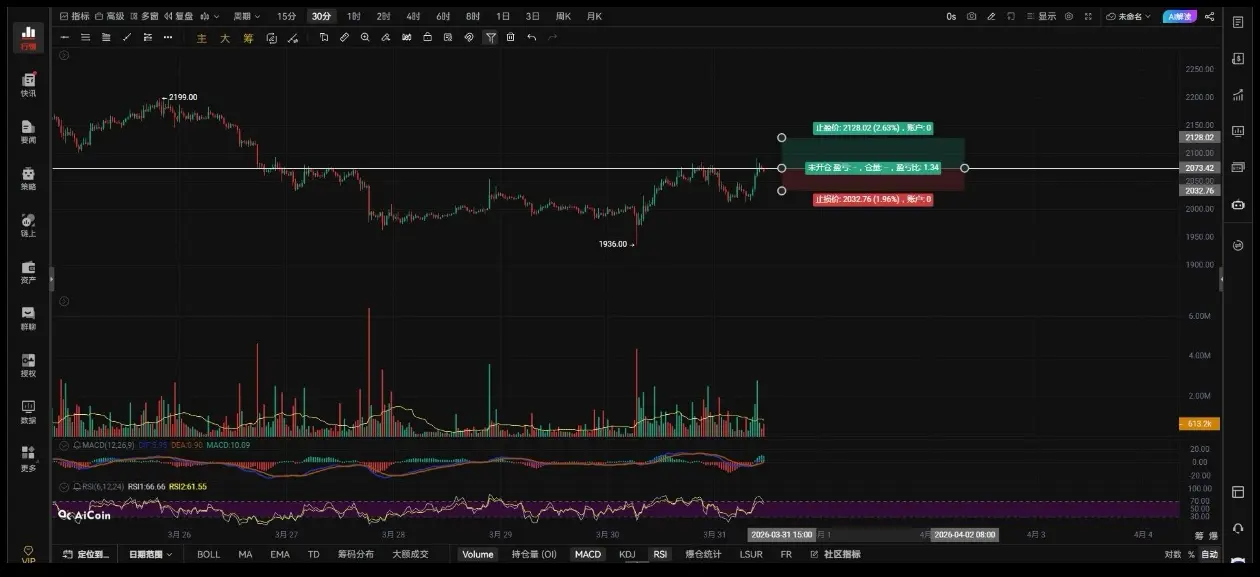Click the screenshot camera icon
This screenshot has width=1260, height=577.
pos(971,16)
